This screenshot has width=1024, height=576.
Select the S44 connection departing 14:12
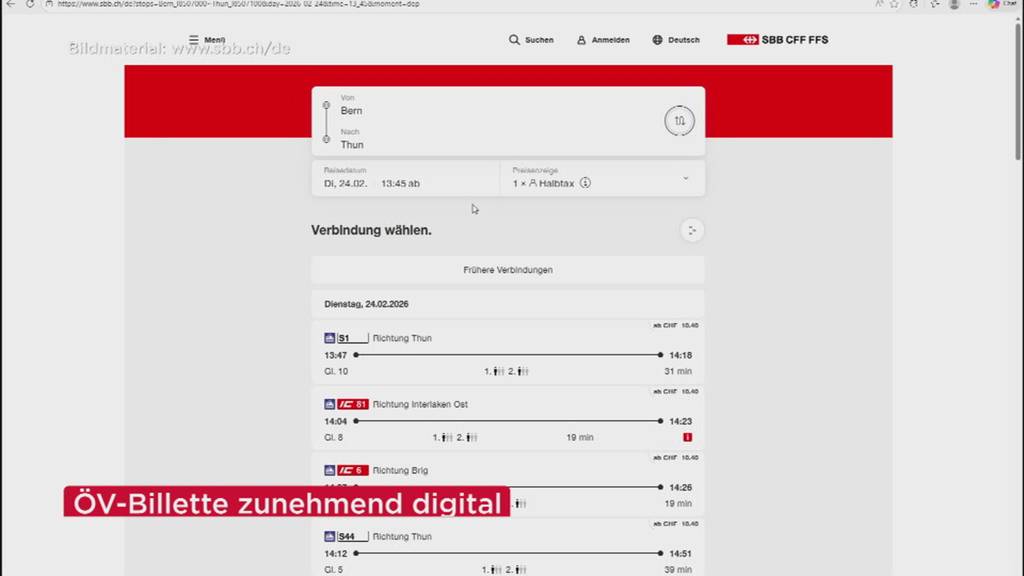[507, 553]
